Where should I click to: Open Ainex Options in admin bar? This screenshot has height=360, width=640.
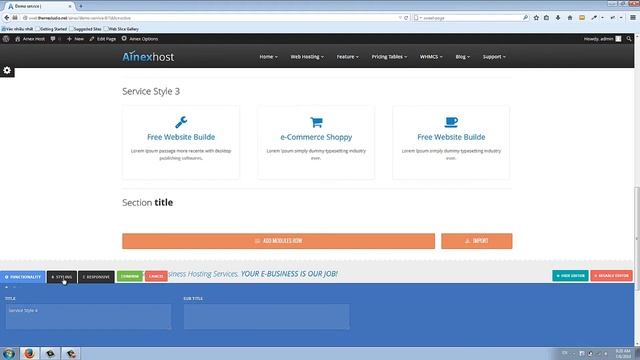tap(140, 39)
